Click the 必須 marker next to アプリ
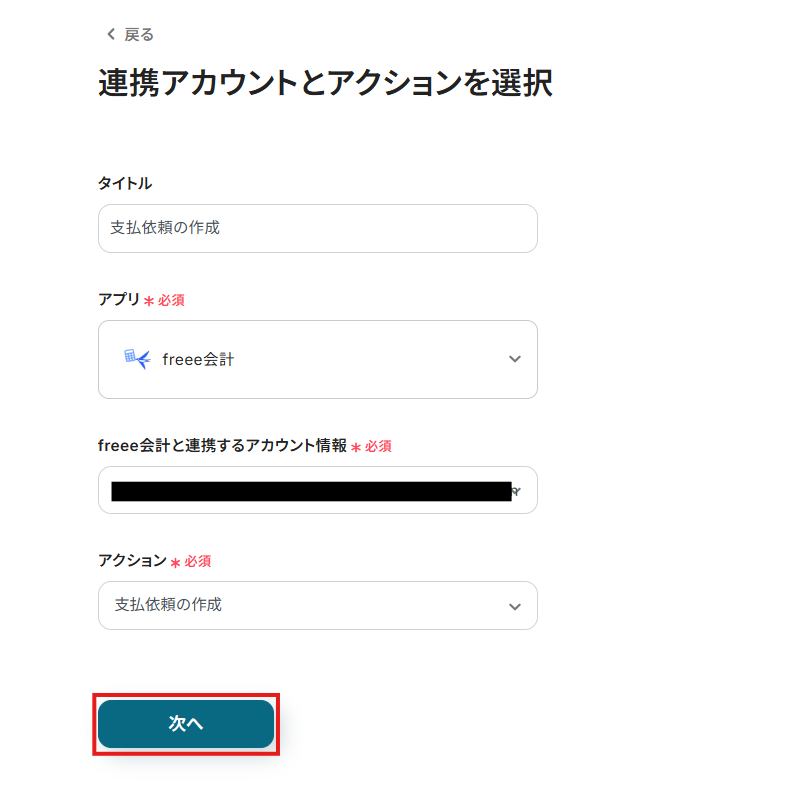 pyautogui.click(x=171, y=300)
